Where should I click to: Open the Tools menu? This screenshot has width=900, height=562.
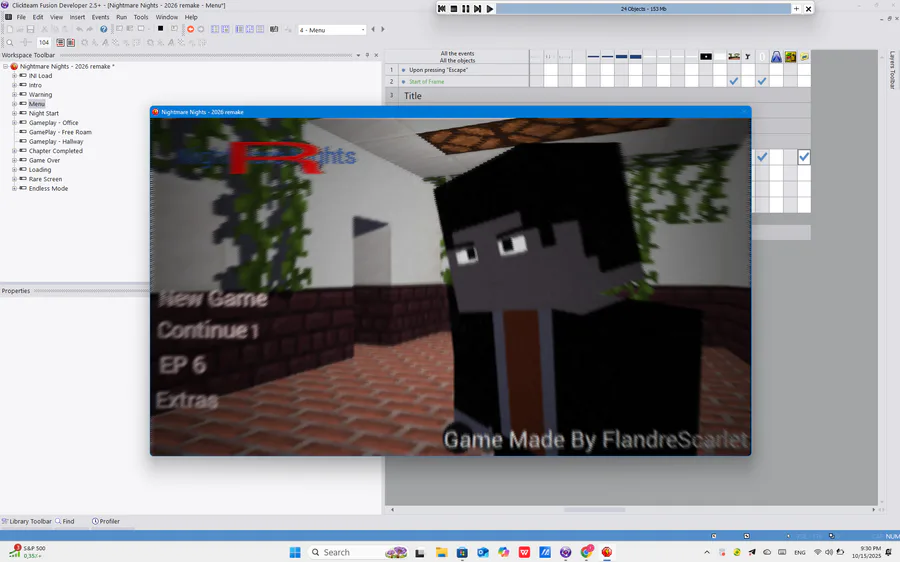141,17
